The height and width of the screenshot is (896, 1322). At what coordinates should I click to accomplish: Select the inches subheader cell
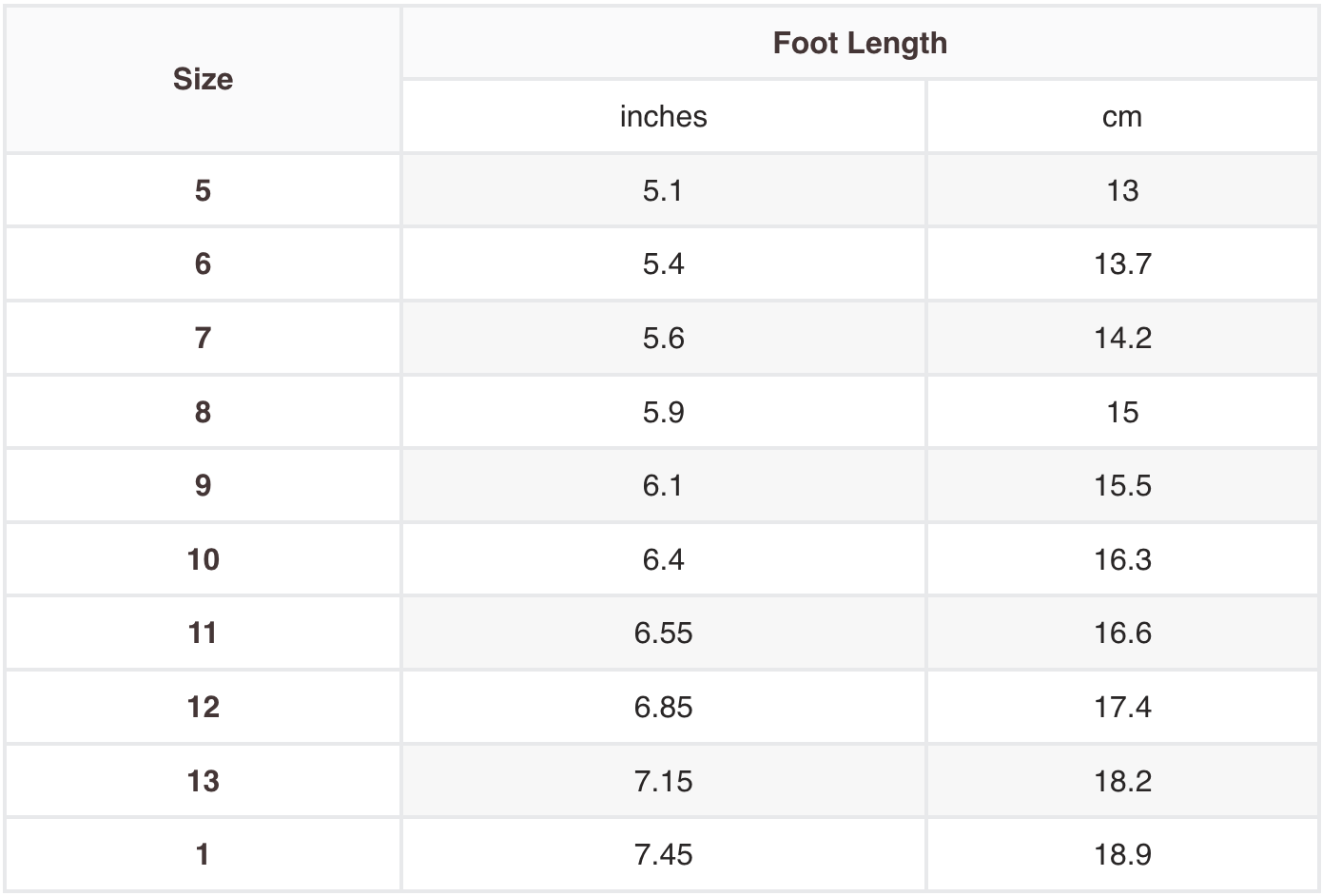click(x=663, y=116)
